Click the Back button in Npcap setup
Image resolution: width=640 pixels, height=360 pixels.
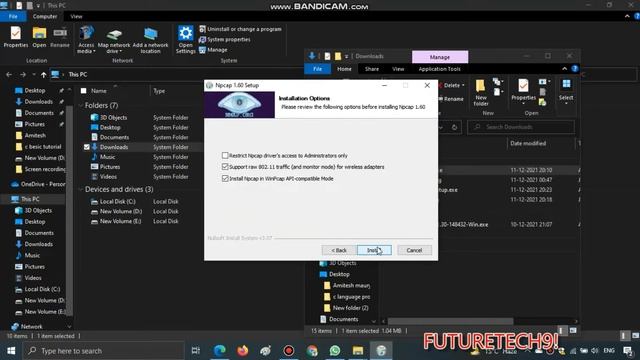339,250
